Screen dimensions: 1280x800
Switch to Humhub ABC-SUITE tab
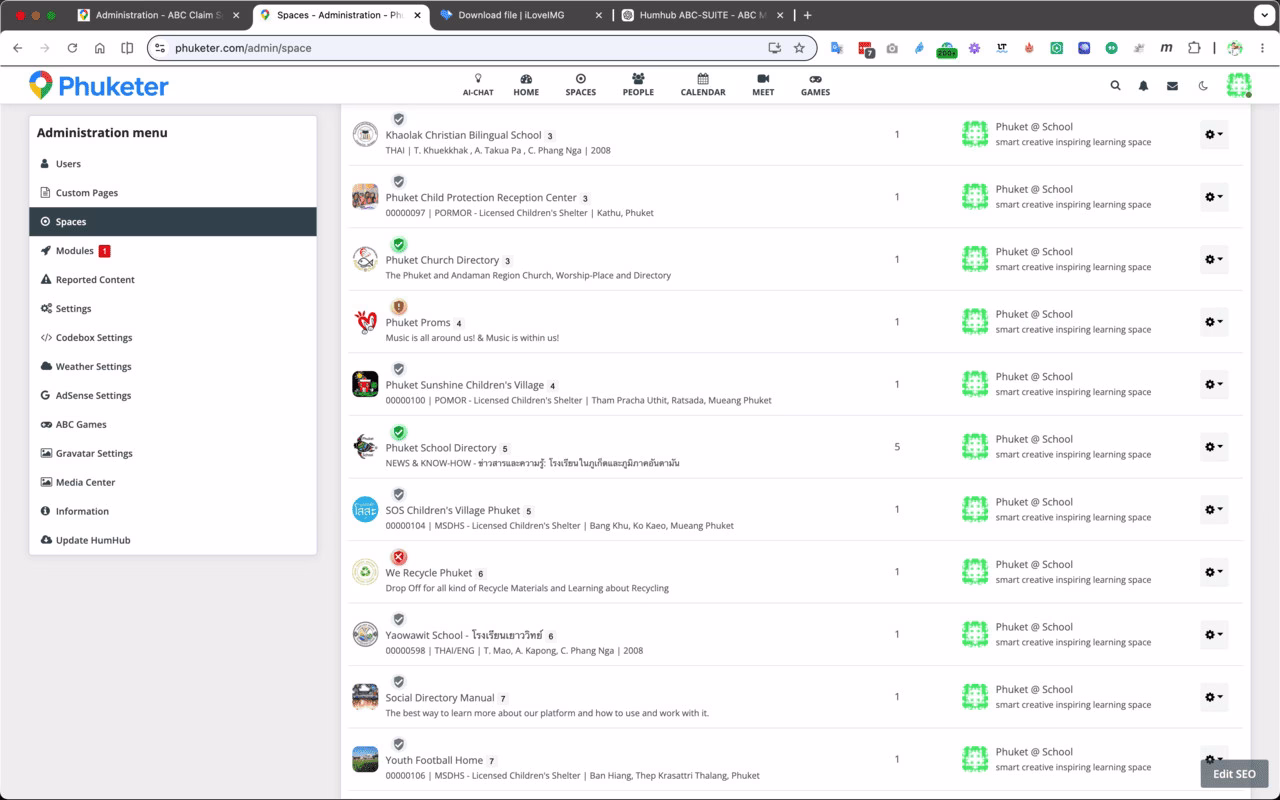click(x=701, y=15)
